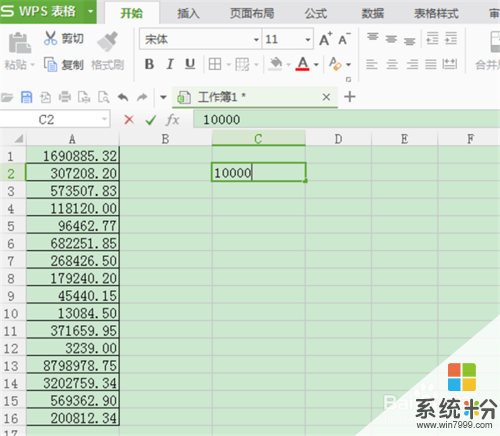Image resolution: width=500 pixels, height=436 pixels.
Task: Add new document with plus
Action: tap(350, 97)
